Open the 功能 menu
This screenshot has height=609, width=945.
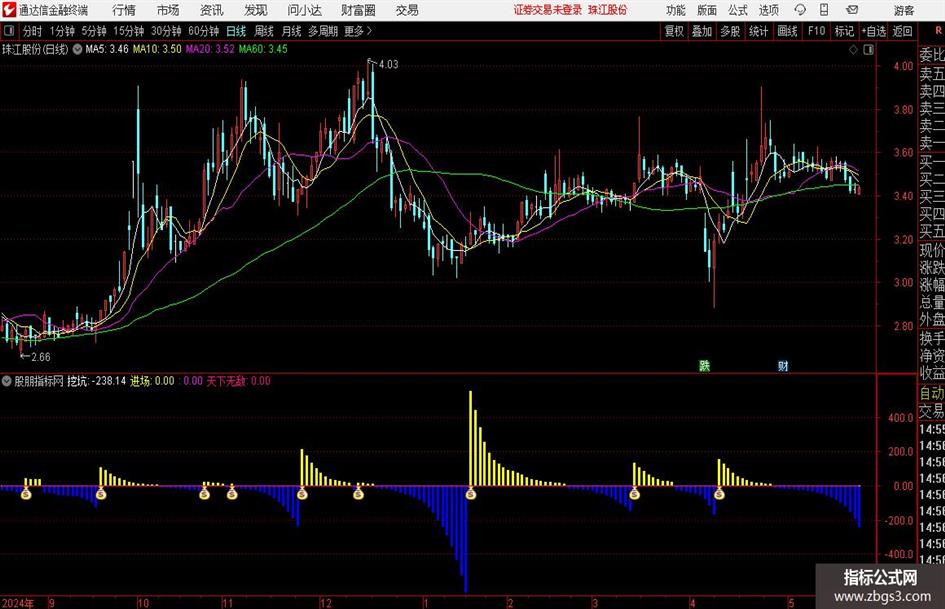coord(676,10)
